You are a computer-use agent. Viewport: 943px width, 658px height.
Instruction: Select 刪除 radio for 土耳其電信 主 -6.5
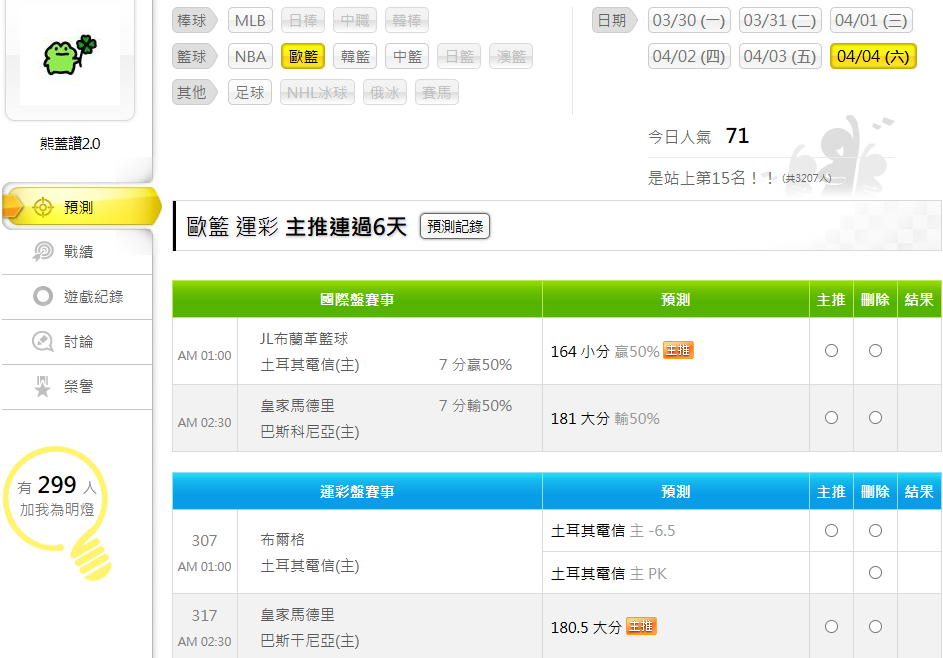[x=875, y=530]
